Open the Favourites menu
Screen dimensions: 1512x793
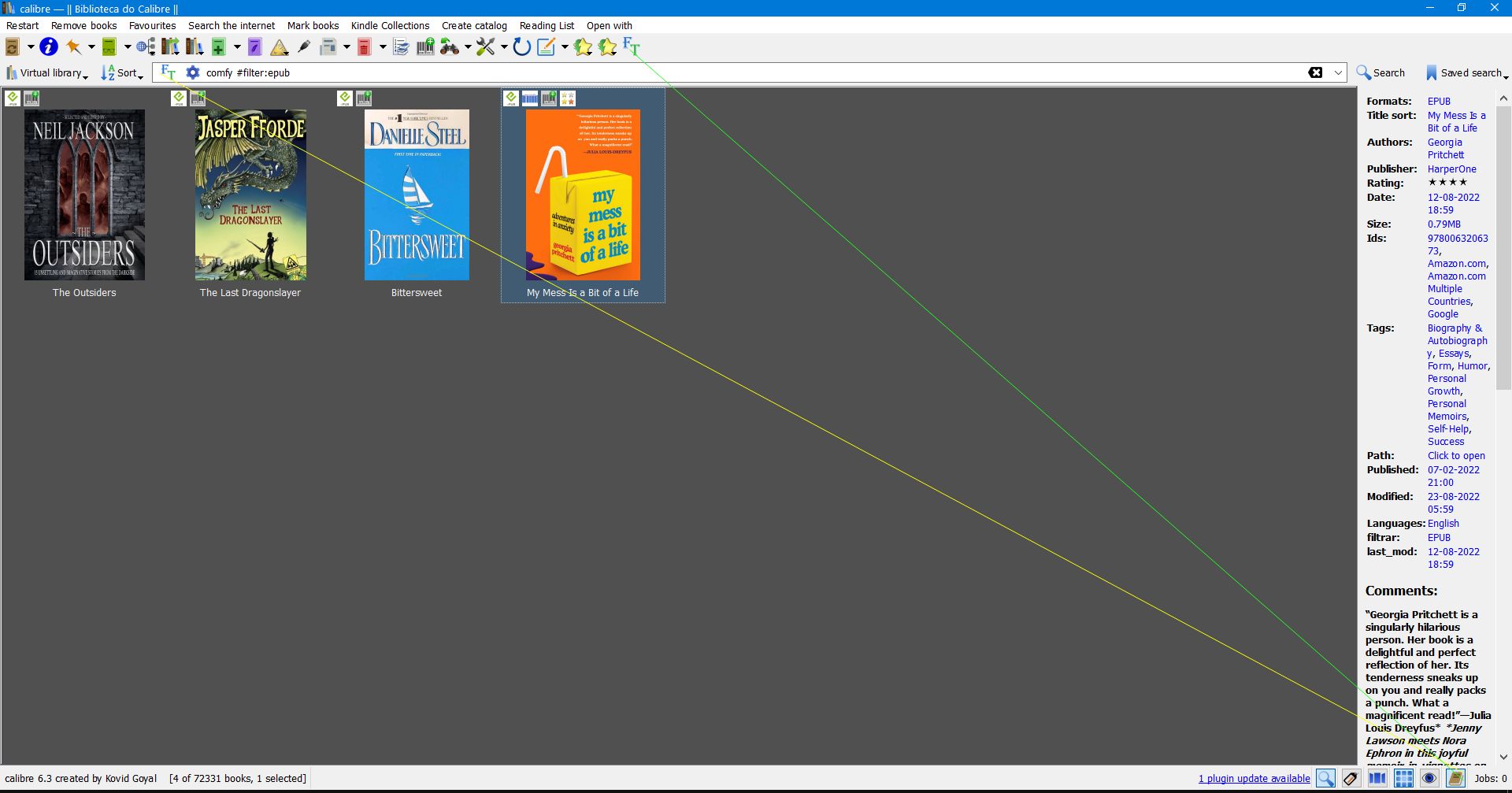(153, 25)
